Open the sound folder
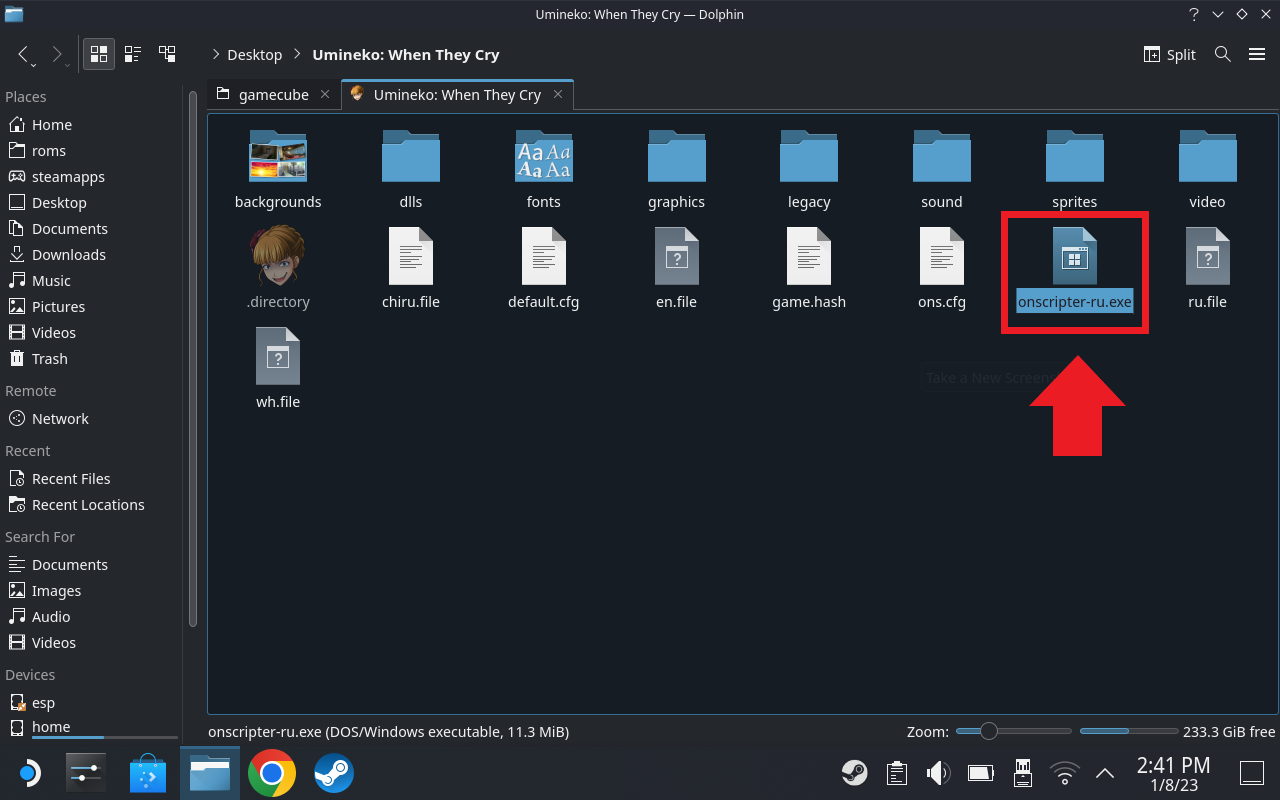This screenshot has height=800, width=1280. [942, 169]
